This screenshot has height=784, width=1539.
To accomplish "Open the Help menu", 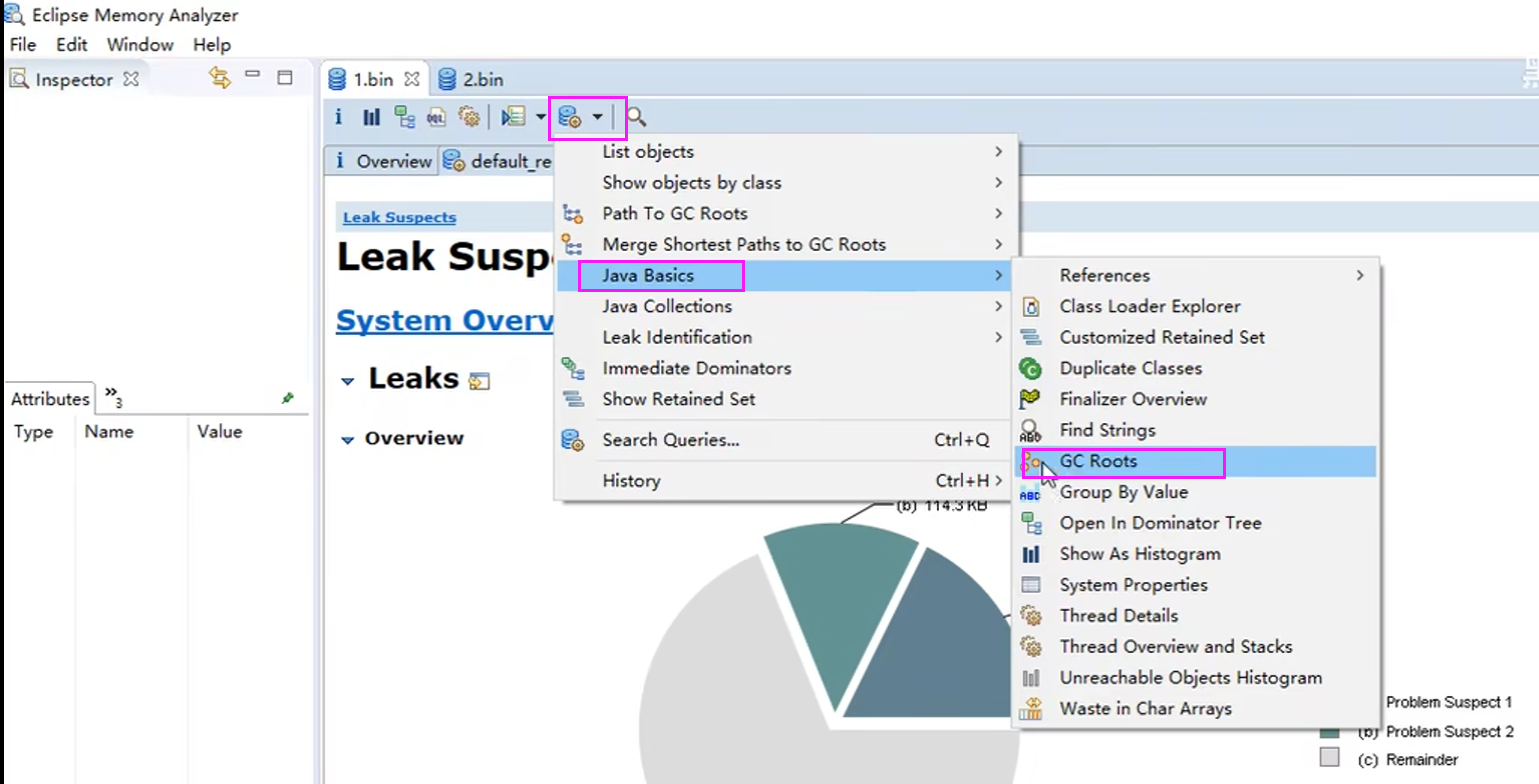I will 212,45.
